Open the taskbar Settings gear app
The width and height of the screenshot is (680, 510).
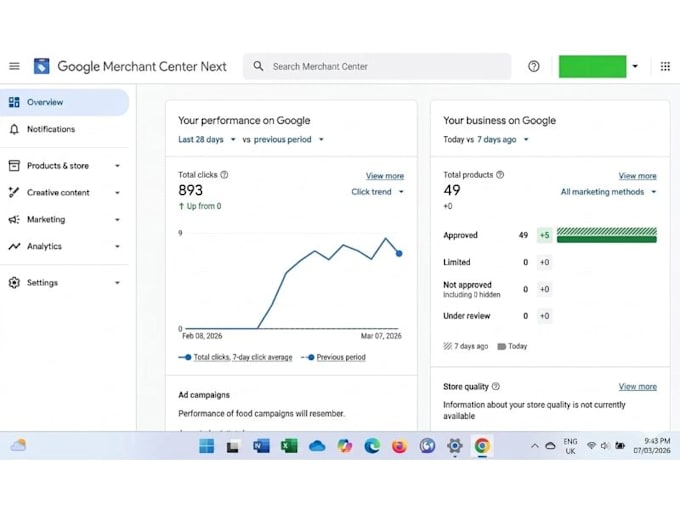coord(454,446)
